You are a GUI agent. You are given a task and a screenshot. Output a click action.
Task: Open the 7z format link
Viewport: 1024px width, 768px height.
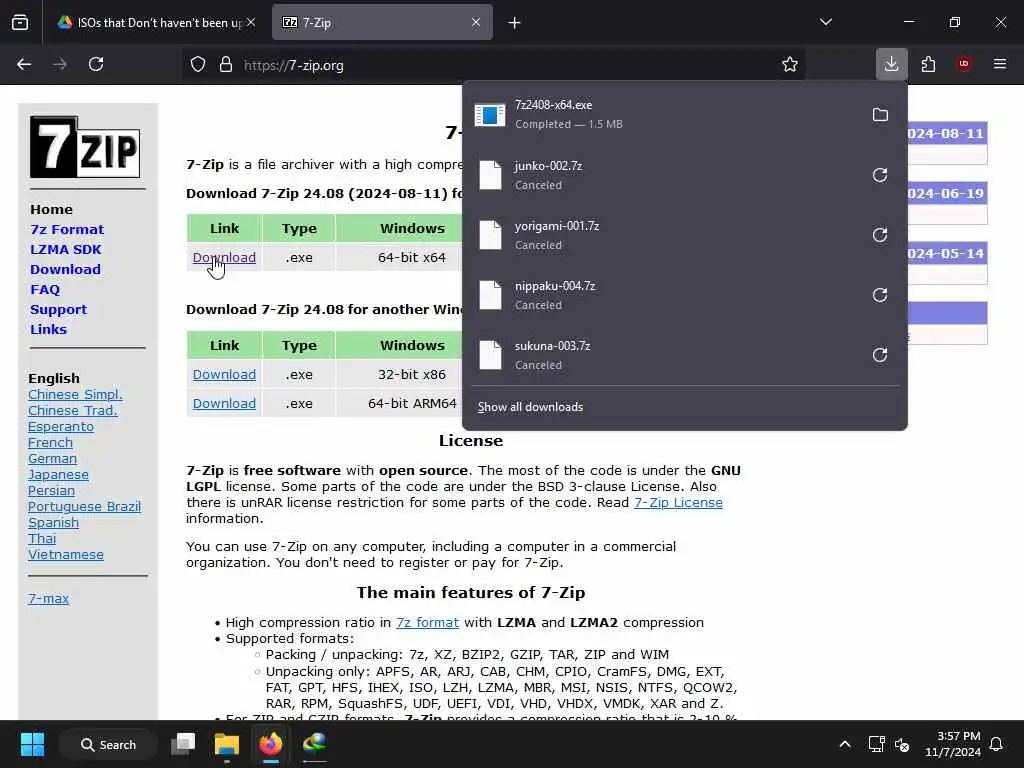427,622
